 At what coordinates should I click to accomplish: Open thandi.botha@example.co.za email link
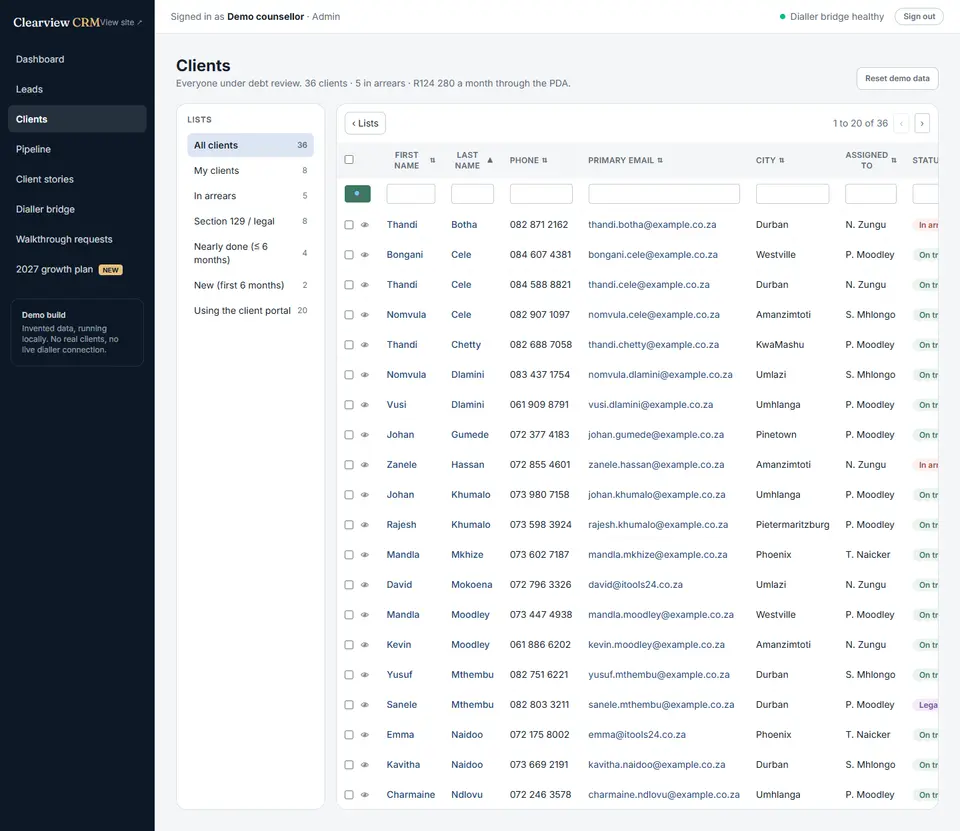pyautogui.click(x=652, y=225)
